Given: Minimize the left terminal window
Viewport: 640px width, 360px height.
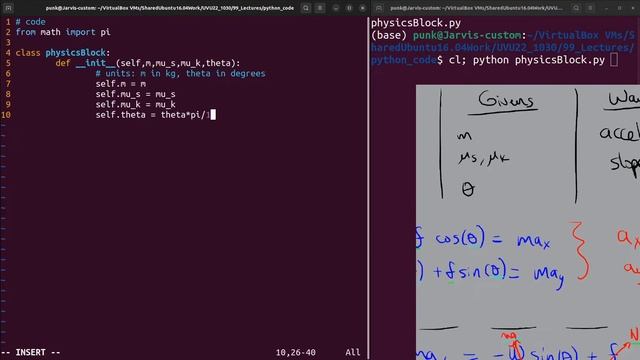Looking at the screenshot, I should [336, 8].
